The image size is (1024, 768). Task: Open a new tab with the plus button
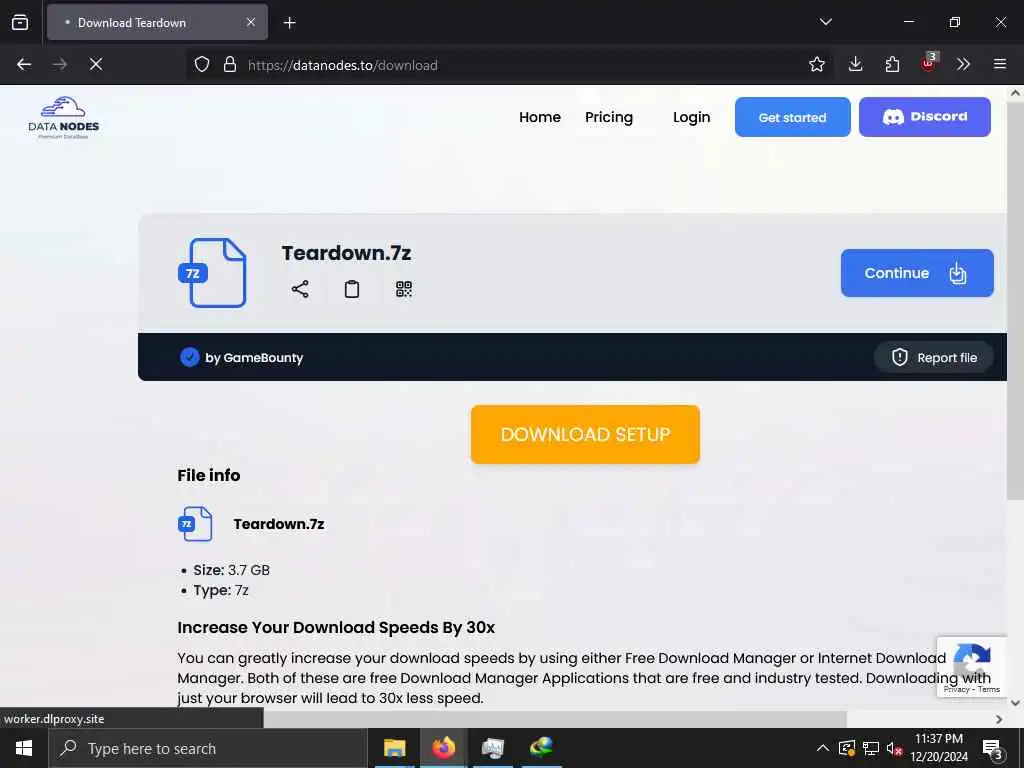(x=289, y=23)
